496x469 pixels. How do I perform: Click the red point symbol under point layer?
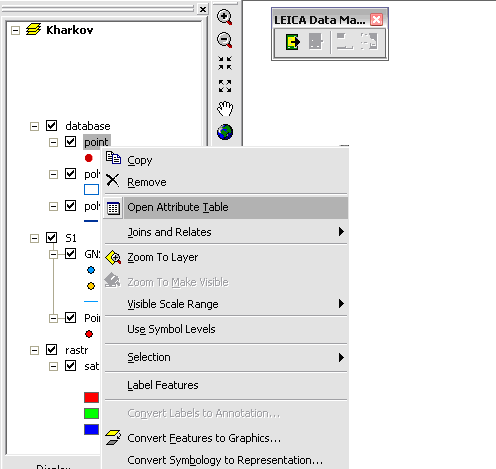point(89,158)
